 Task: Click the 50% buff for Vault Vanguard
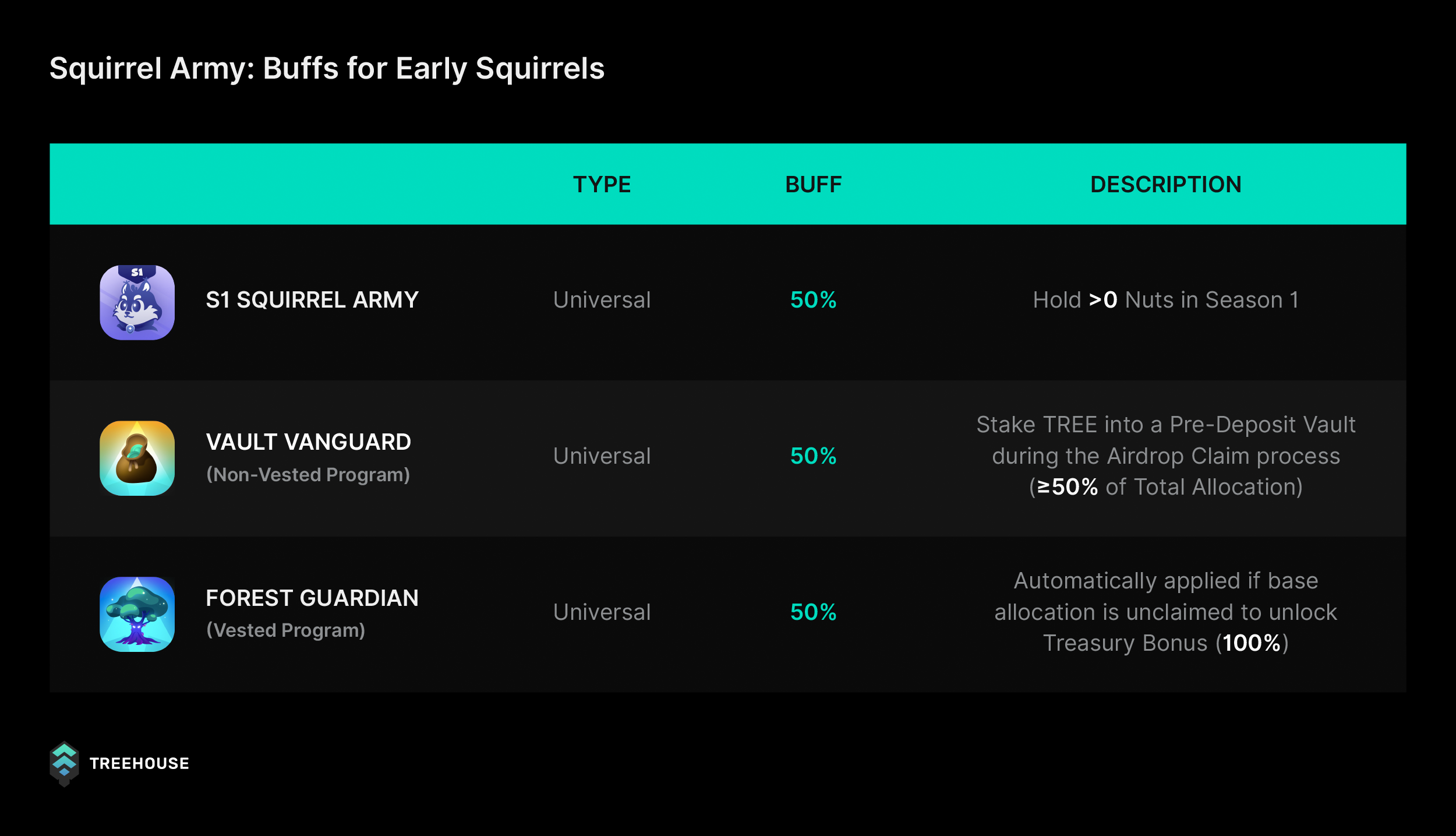[x=813, y=456]
